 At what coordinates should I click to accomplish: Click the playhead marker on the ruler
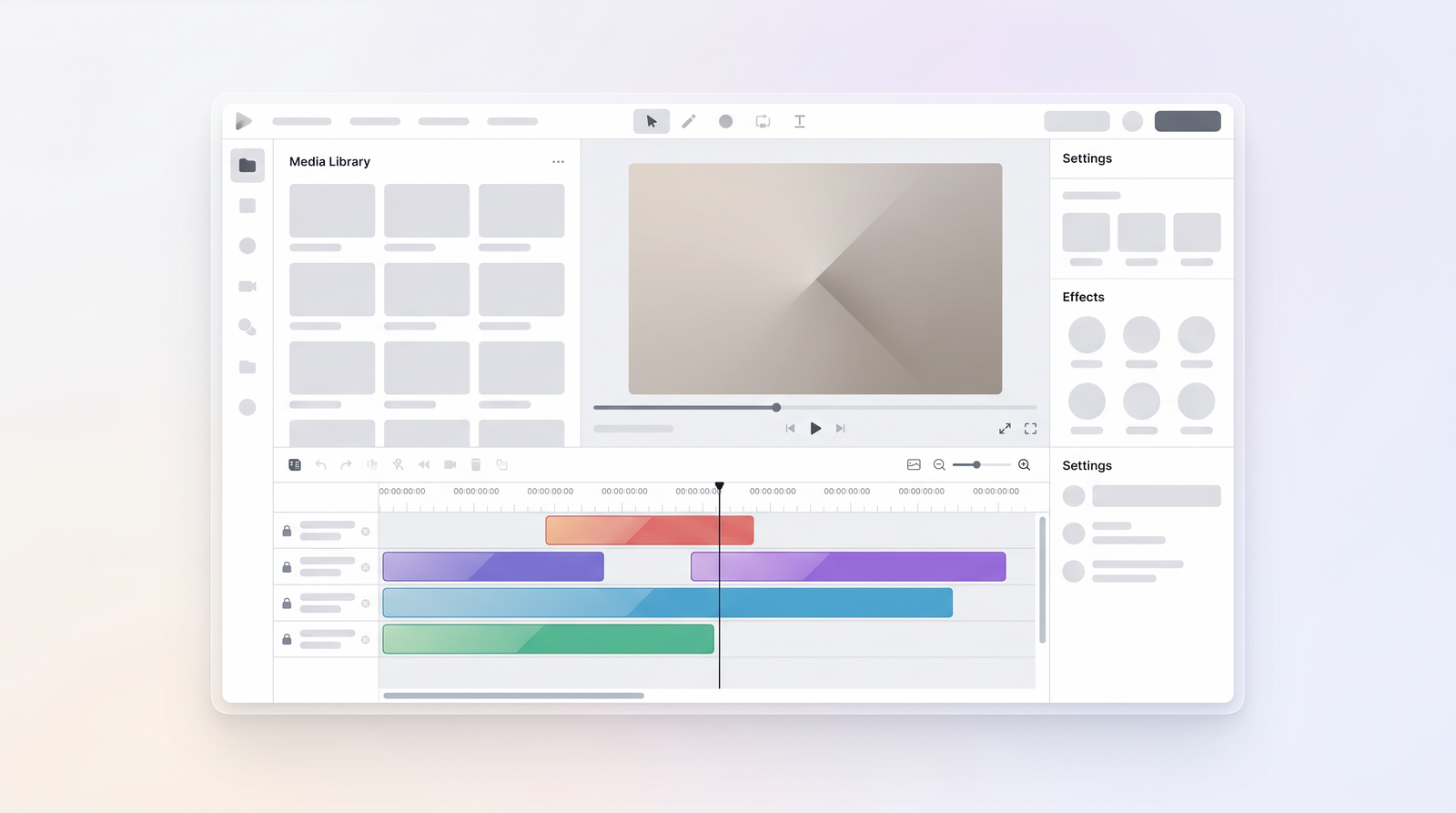[719, 486]
